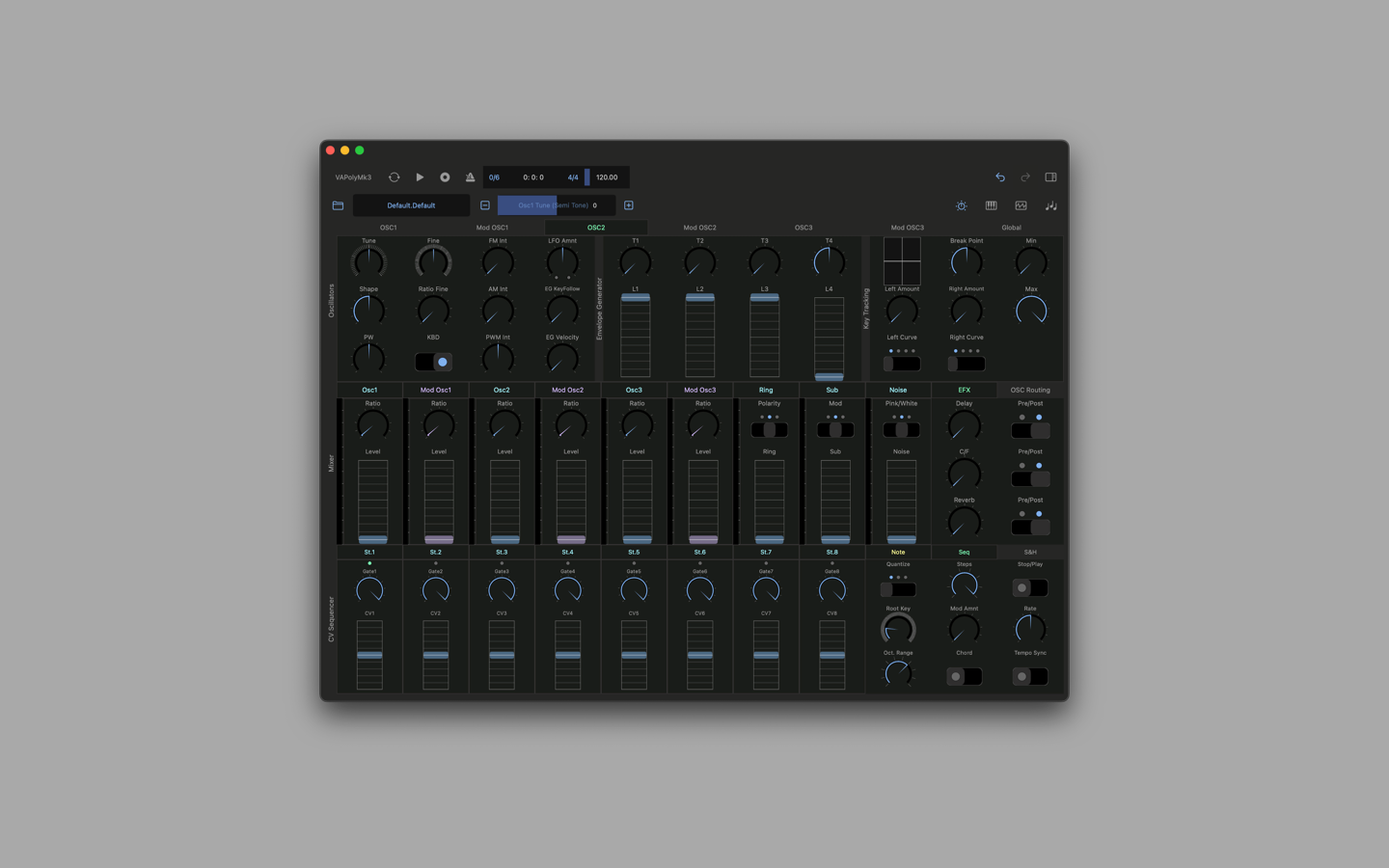Click the minus button beside Osc1 Tune

point(485,205)
